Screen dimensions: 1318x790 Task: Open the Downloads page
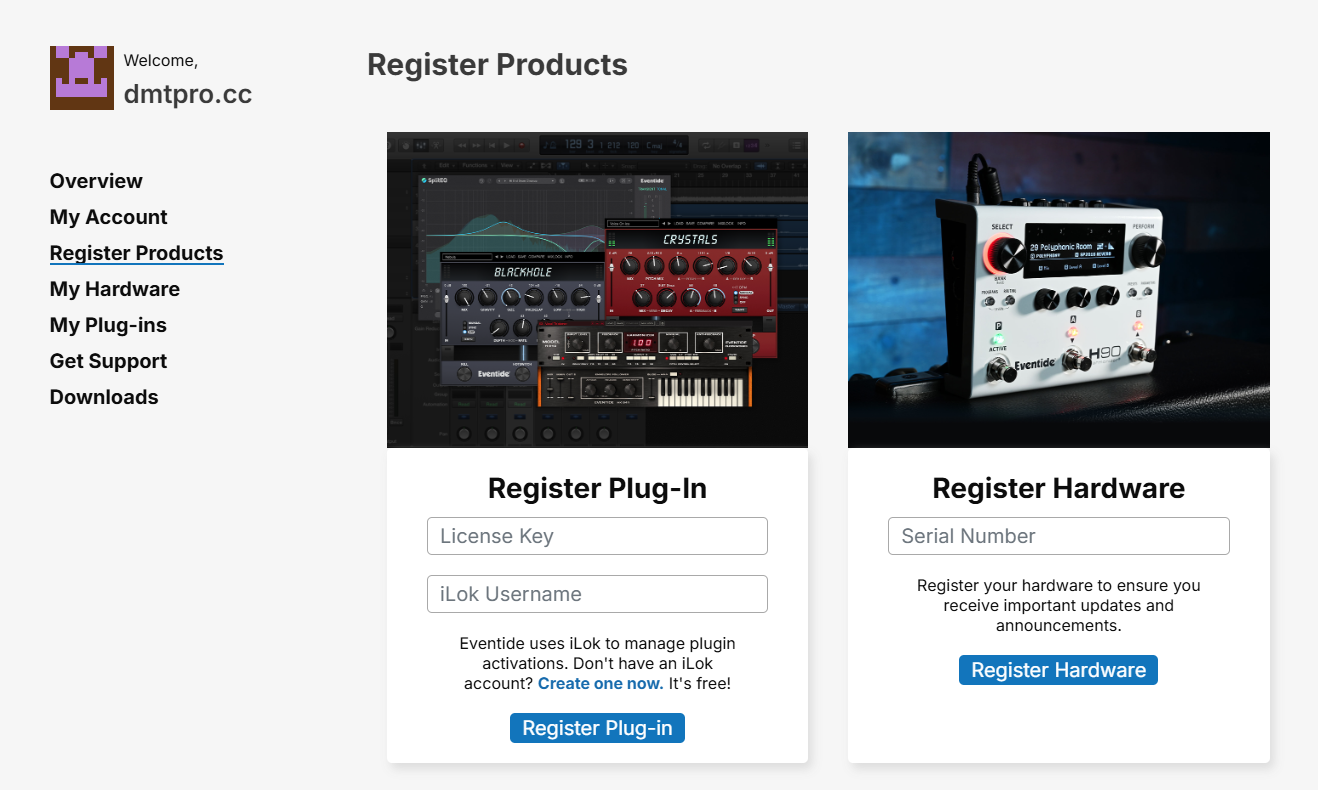[104, 397]
